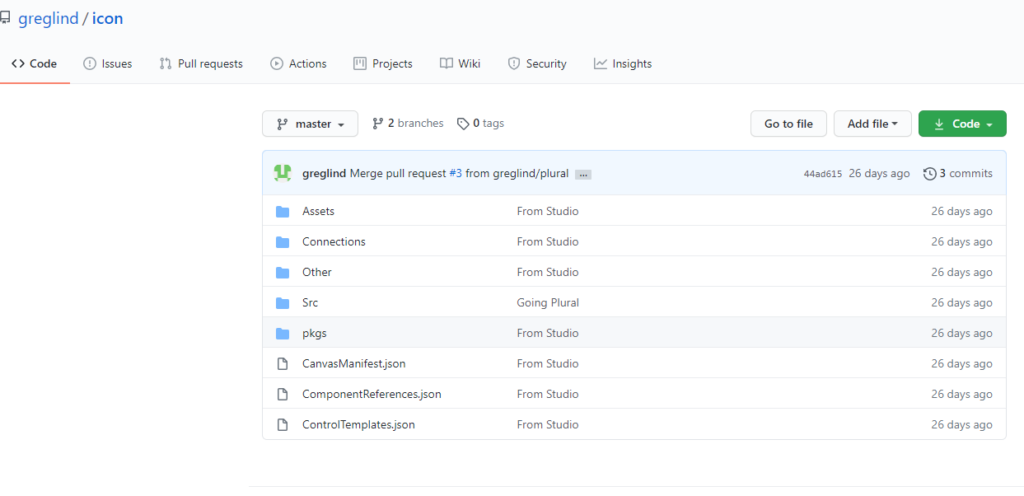Open the icon repository name link
Screen dimensions: 1024x496
pyautogui.click(x=107, y=19)
